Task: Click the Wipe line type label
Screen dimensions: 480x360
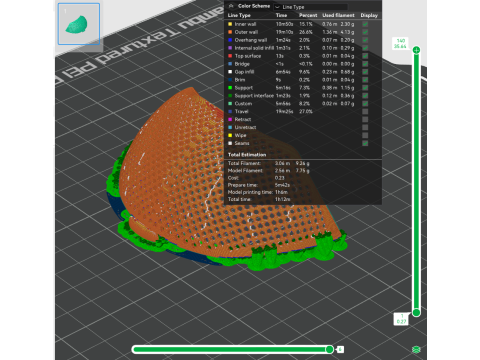Action: point(240,135)
